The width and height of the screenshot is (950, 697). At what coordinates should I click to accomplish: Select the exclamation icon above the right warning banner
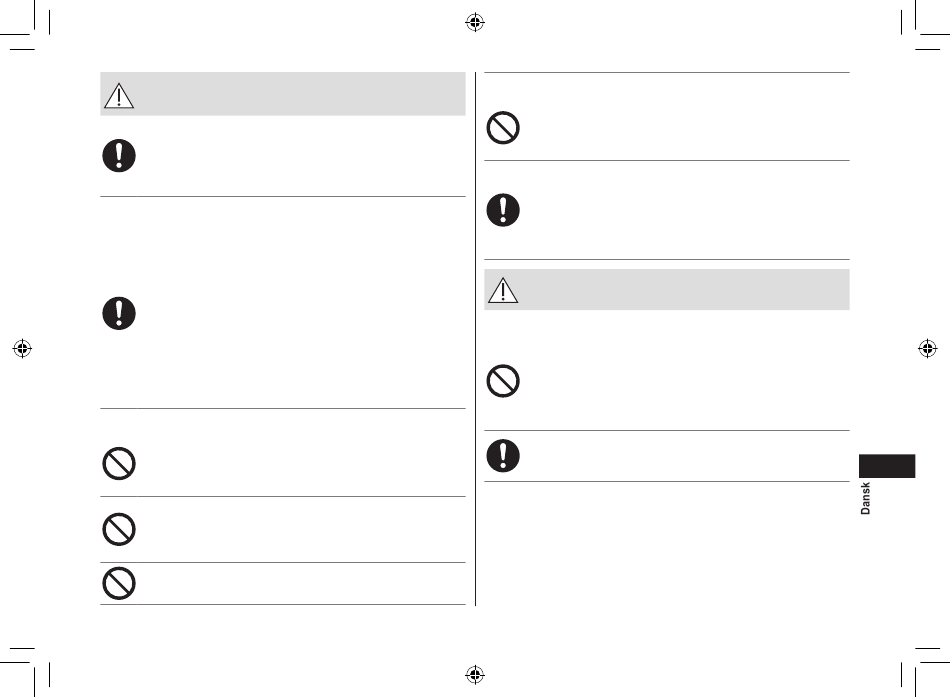point(503,210)
